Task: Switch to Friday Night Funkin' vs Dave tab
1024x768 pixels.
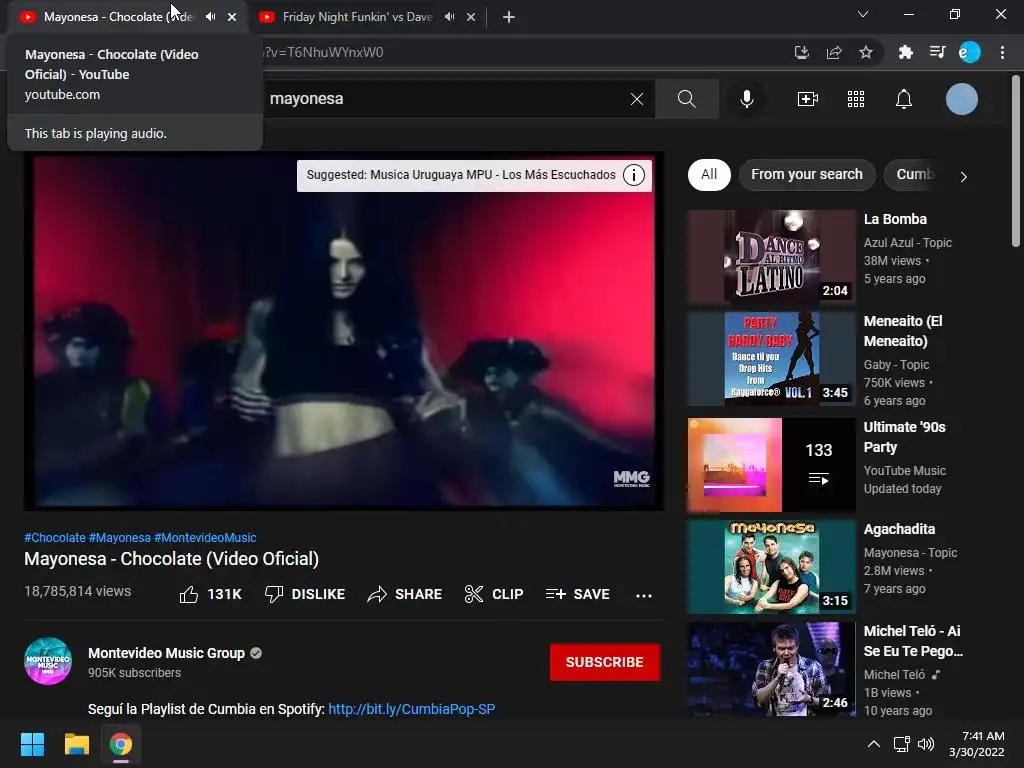Action: click(357, 17)
